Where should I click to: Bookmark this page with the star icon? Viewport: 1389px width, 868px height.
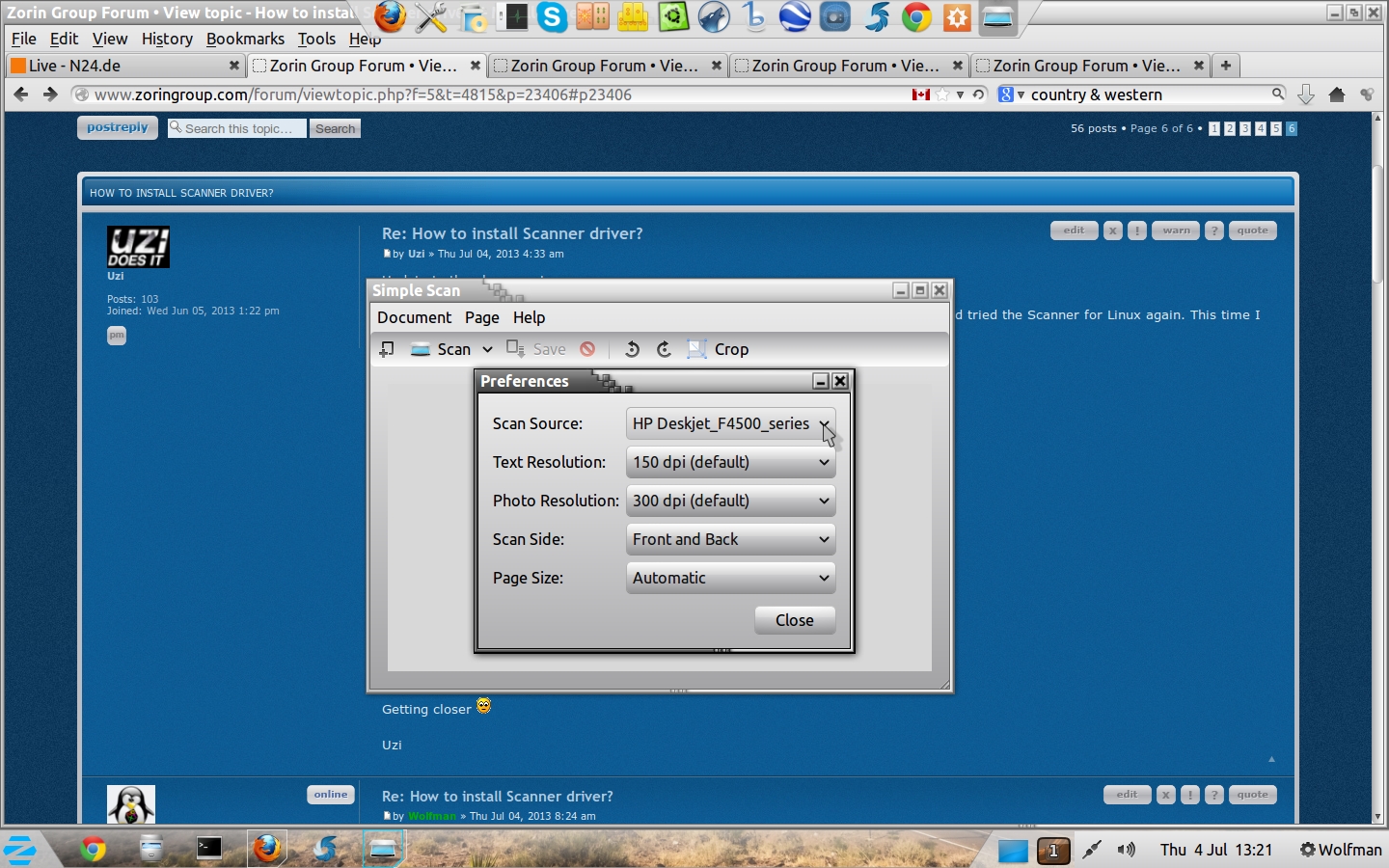[x=943, y=95]
